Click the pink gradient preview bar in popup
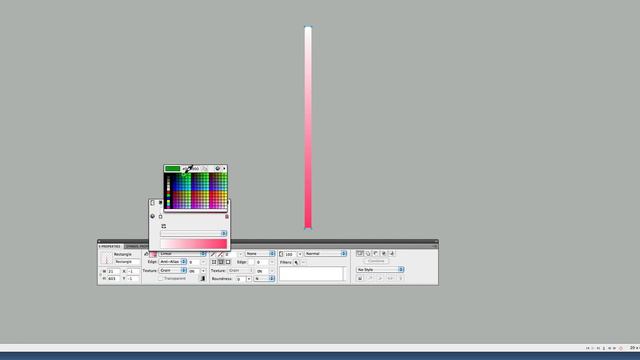The image size is (640, 360). click(x=193, y=244)
